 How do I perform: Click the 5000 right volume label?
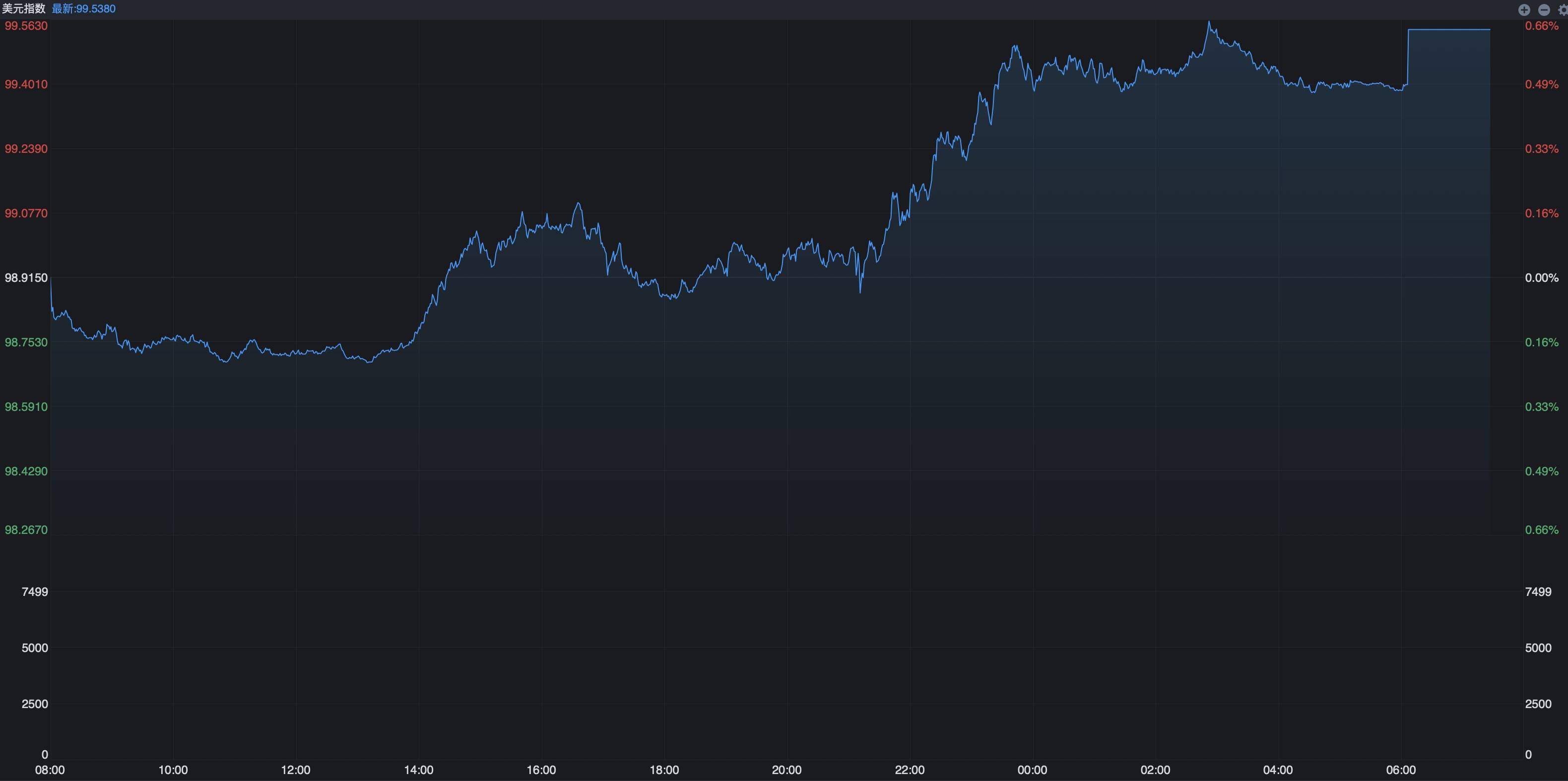(1538, 648)
